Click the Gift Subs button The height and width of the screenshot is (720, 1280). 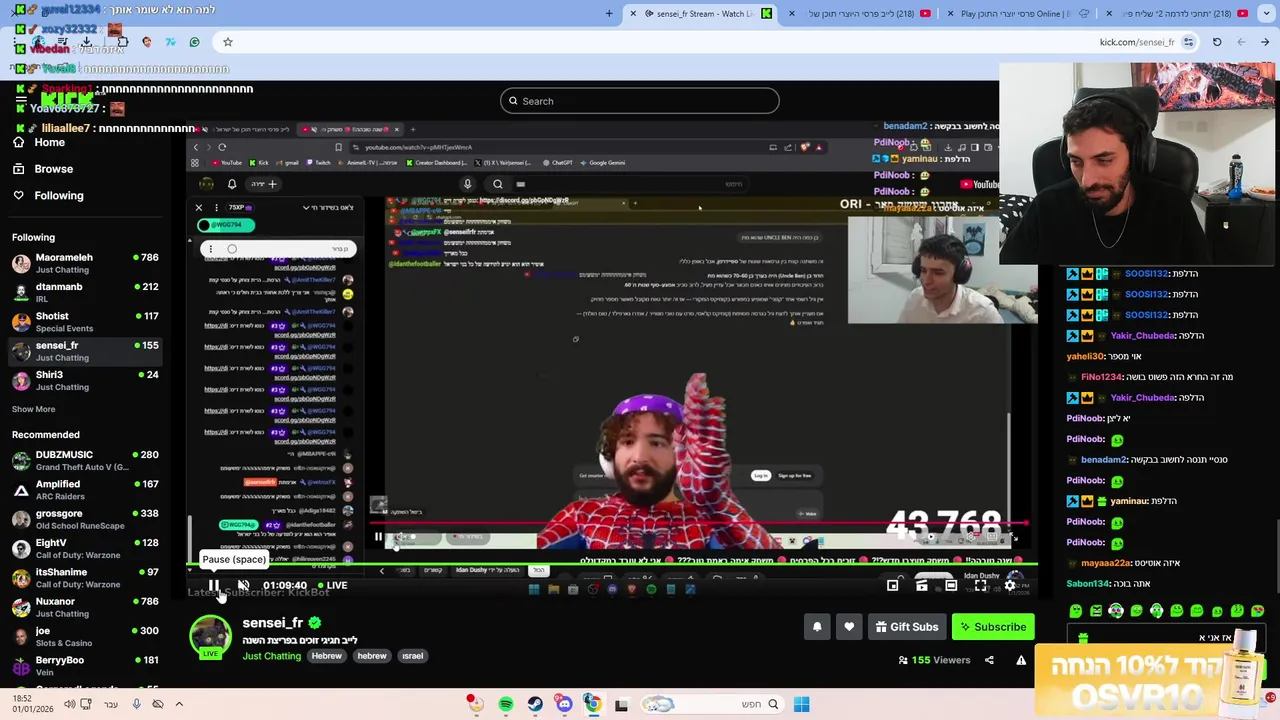tap(907, 627)
